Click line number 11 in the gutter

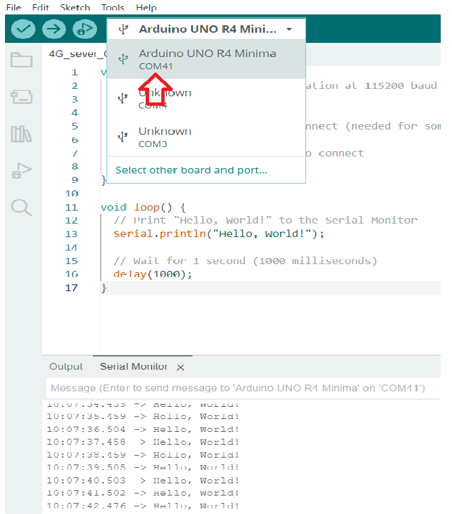[71, 207]
